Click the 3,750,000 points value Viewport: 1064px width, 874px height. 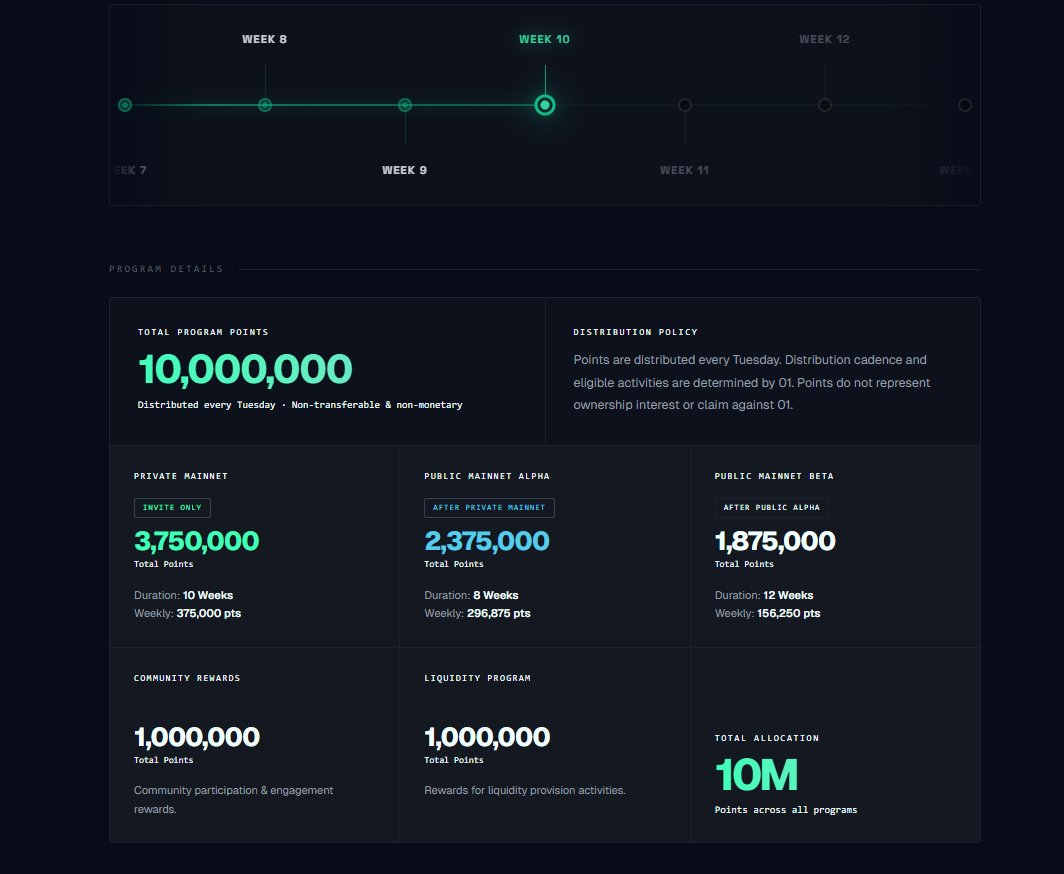pyautogui.click(x=196, y=541)
